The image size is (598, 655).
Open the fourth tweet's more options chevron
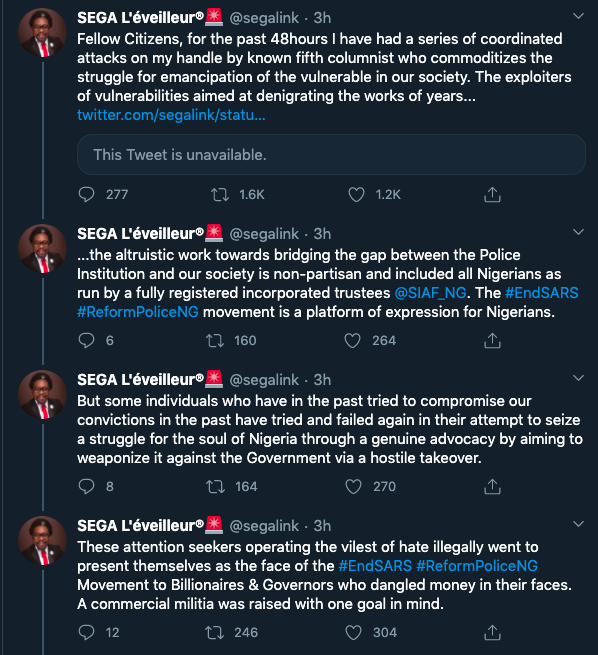pyautogui.click(x=578, y=524)
